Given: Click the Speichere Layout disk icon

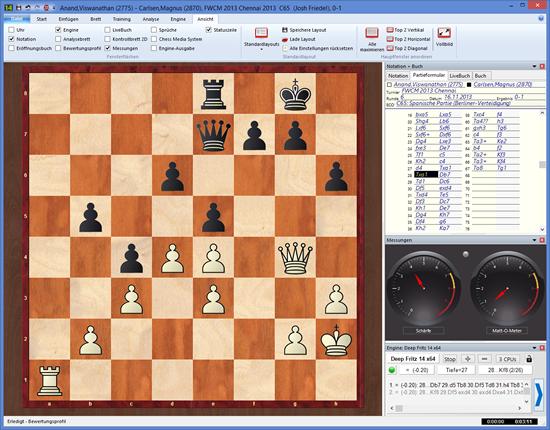Looking at the screenshot, I should point(285,30).
